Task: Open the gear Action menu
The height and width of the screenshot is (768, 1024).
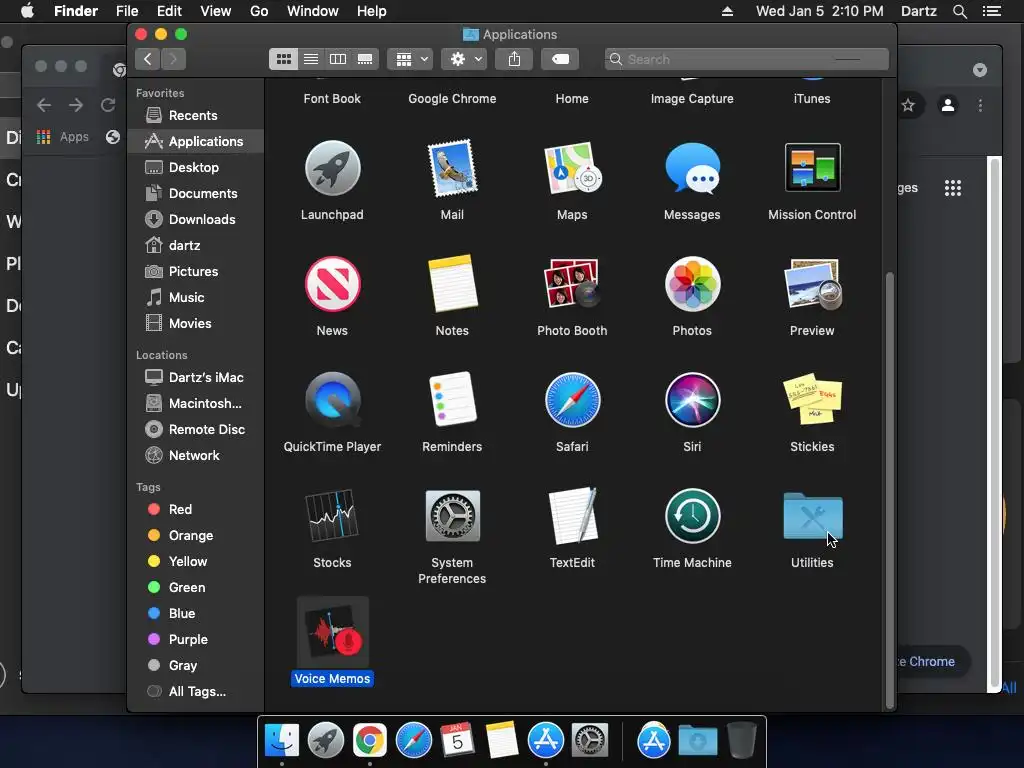Action: click(x=464, y=59)
